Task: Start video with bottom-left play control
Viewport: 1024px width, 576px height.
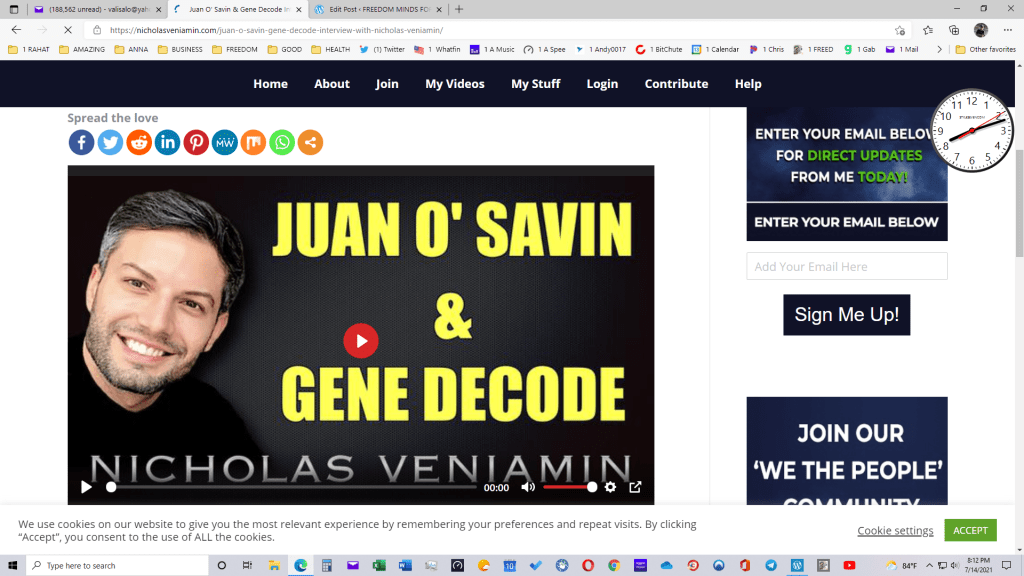Action: tap(86, 487)
